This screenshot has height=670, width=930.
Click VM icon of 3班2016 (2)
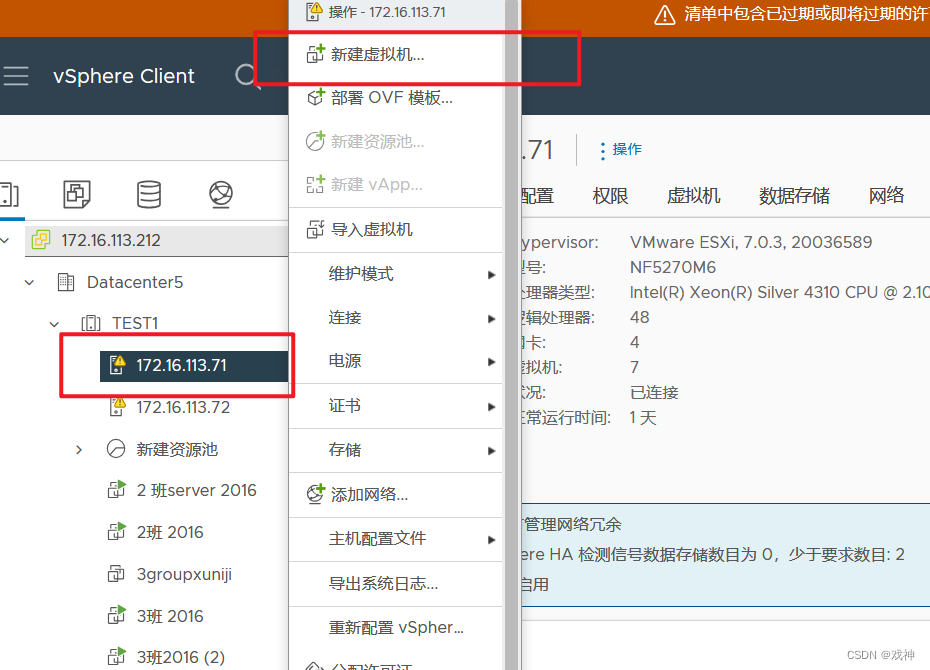click(x=117, y=657)
